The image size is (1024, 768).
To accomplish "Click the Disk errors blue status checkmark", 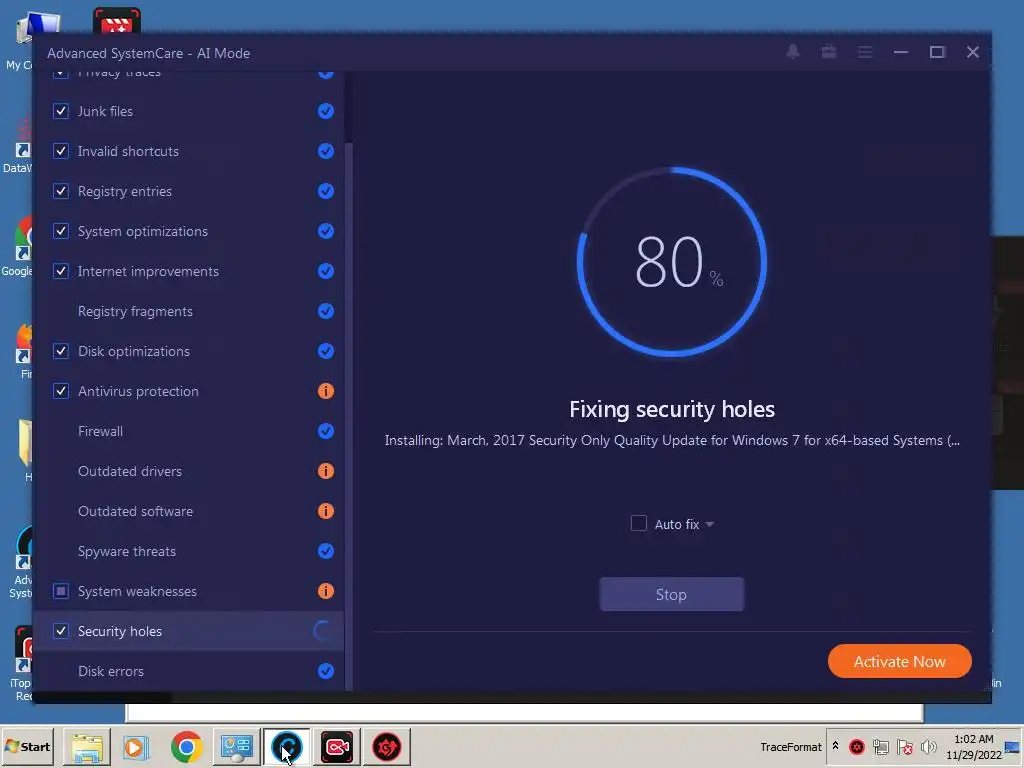I will [x=326, y=671].
